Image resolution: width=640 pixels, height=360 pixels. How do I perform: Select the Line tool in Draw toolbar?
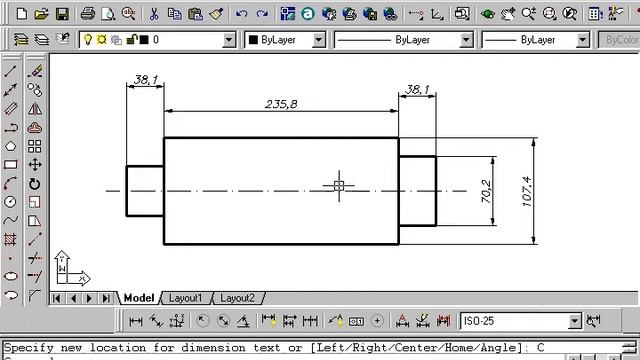(10, 71)
